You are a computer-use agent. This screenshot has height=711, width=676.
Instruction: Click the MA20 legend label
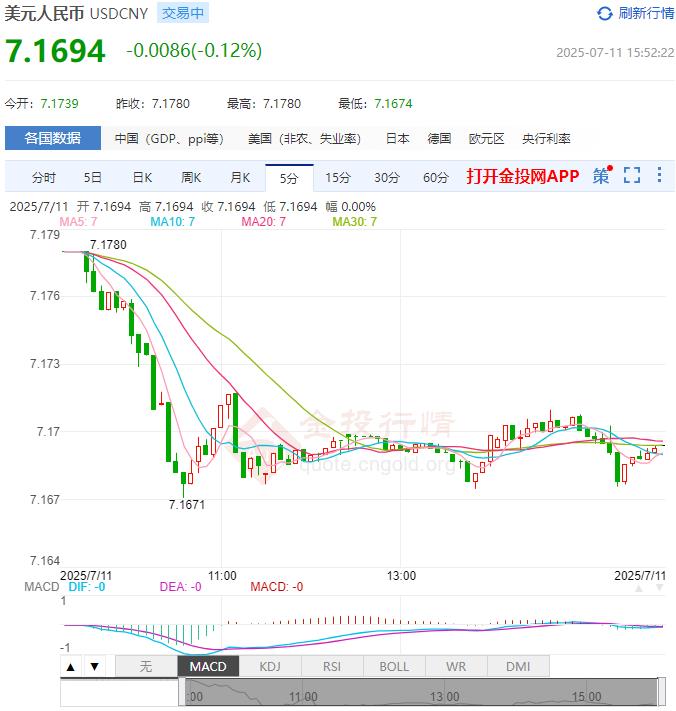(x=263, y=222)
